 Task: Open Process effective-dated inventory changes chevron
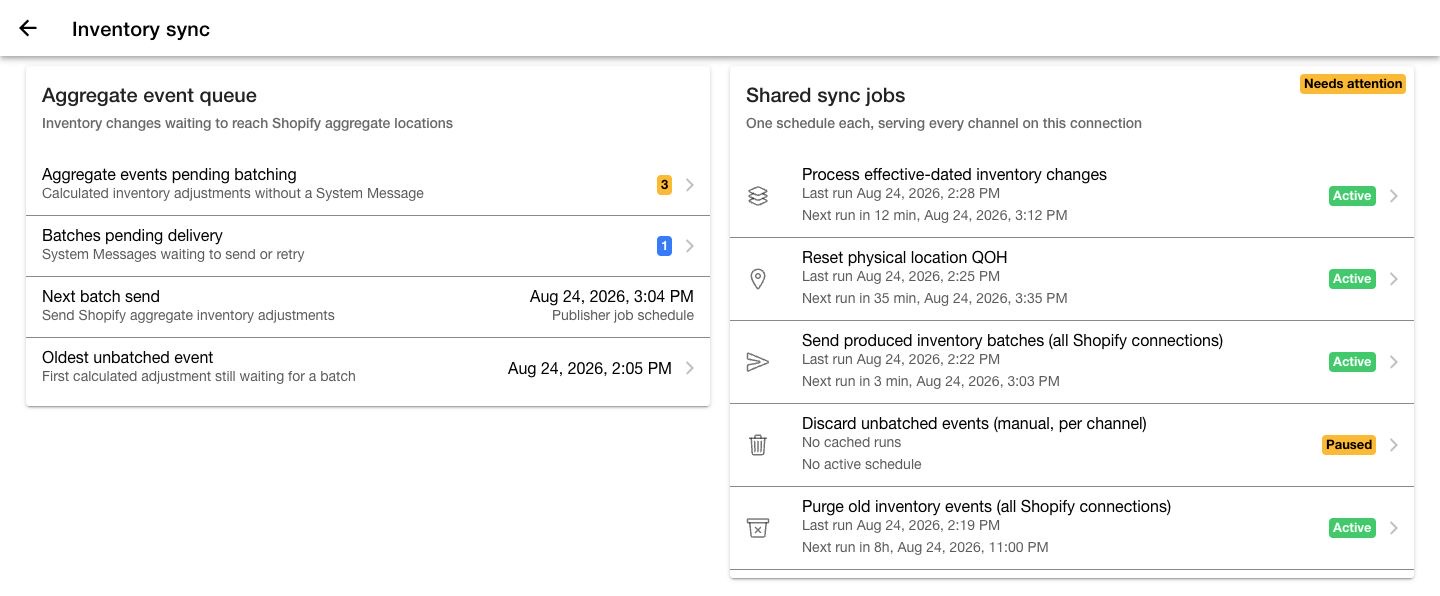(1394, 196)
